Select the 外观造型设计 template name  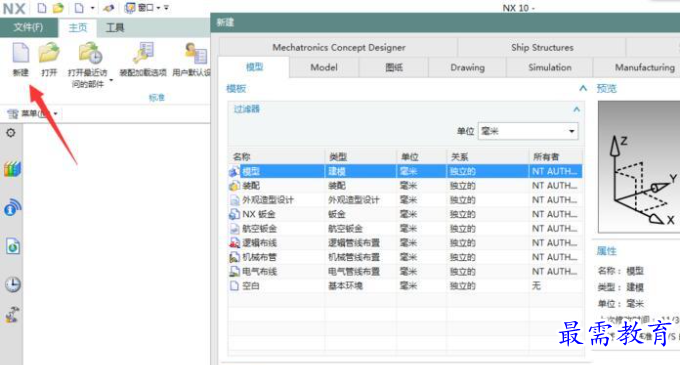coord(268,200)
